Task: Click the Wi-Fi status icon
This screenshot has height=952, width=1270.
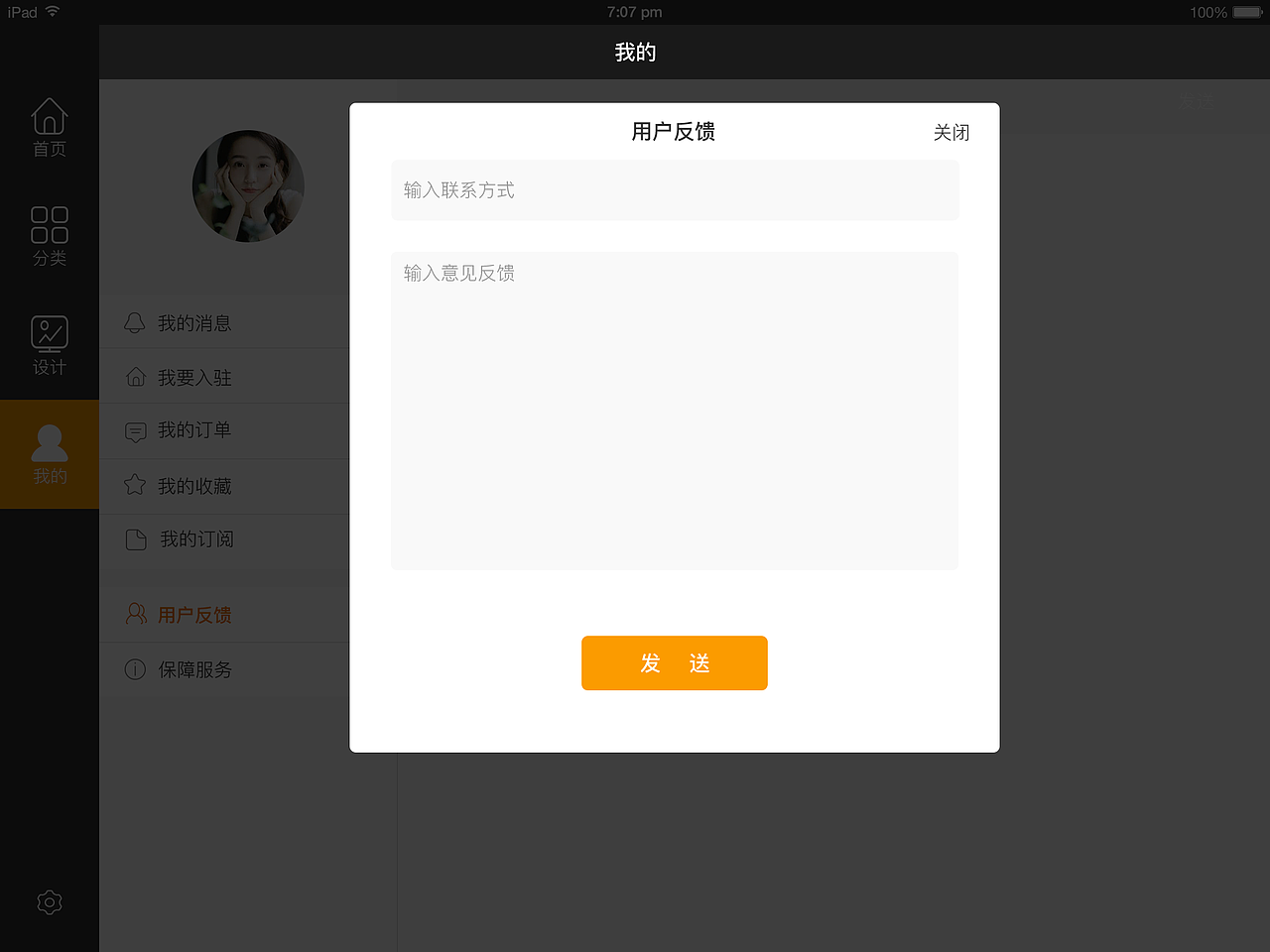Action: tap(53, 12)
